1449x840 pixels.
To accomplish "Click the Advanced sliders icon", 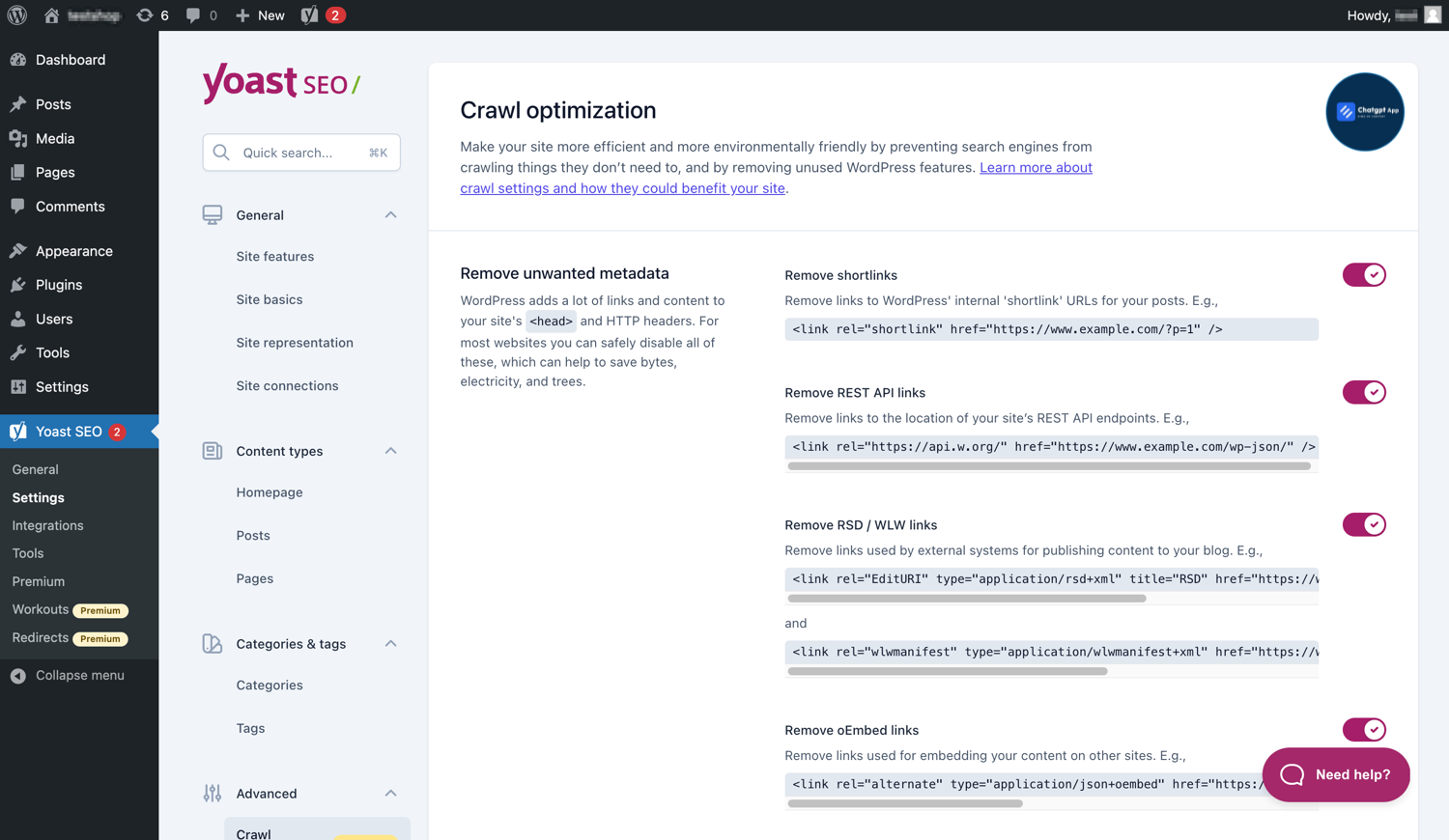I will coord(213,794).
